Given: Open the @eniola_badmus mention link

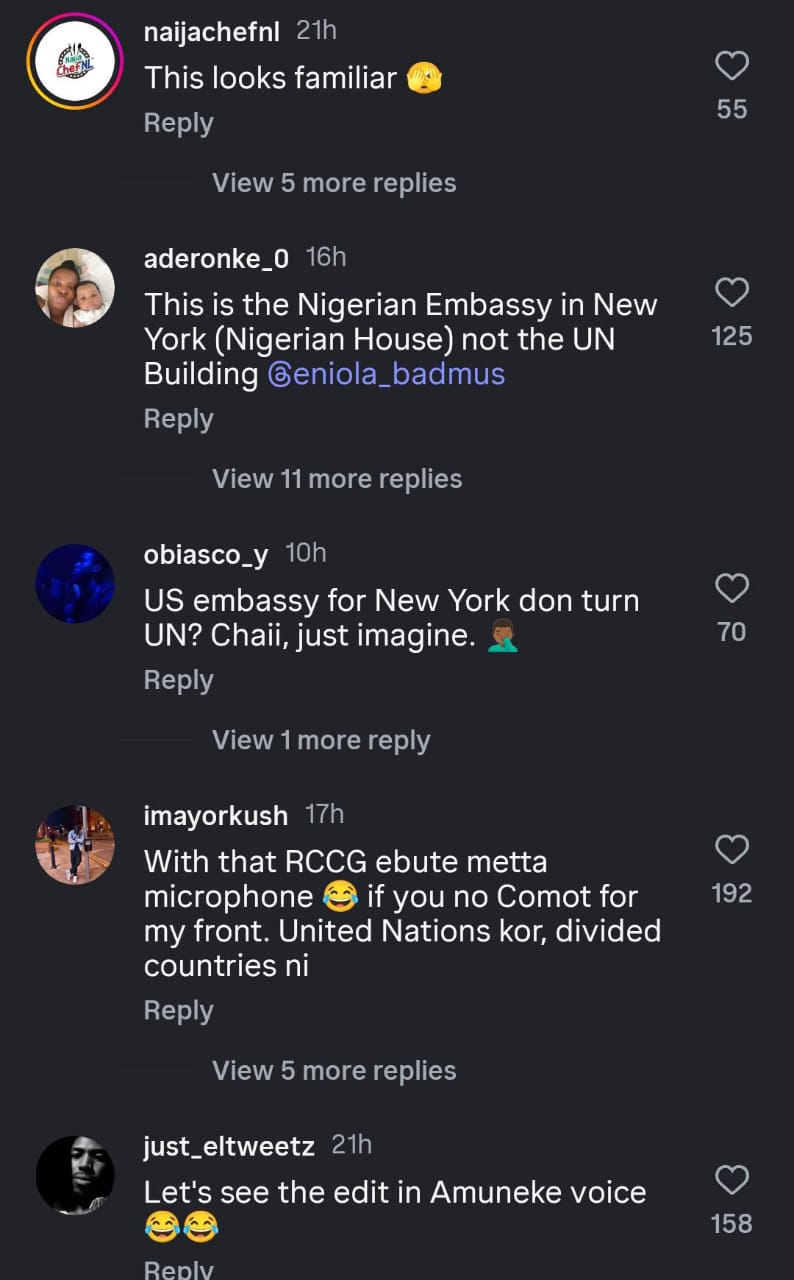Looking at the screenshot, I should 386,374.
